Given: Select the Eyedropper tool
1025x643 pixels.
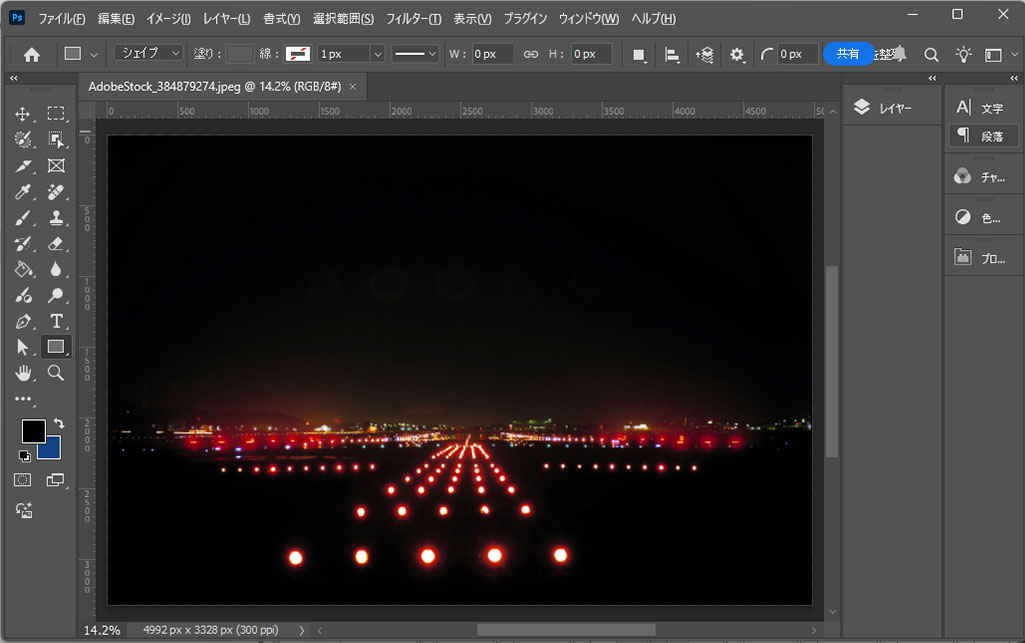Looking at the screenshot, I should [23, 191].
